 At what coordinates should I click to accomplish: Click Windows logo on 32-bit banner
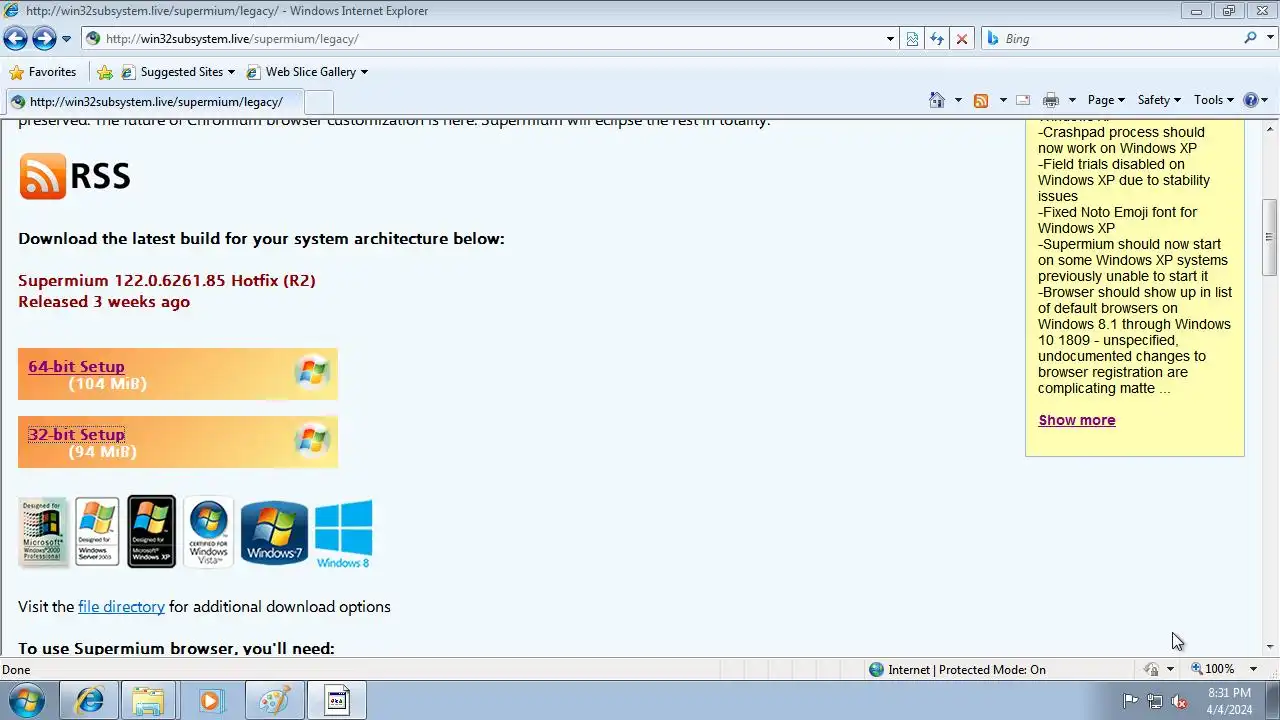click(x=312, y=440)
